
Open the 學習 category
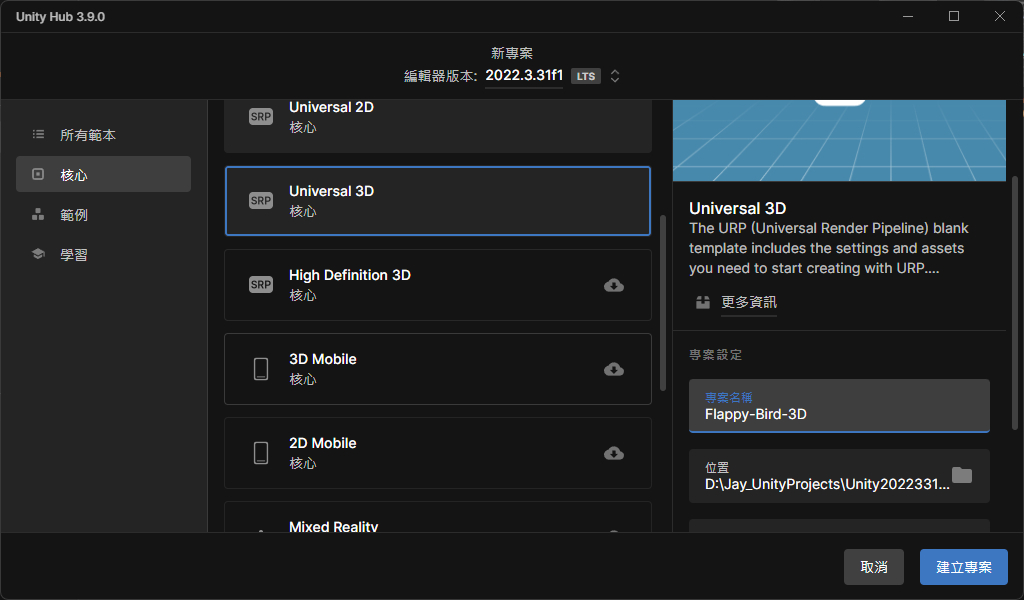click(x=103, y=255)
